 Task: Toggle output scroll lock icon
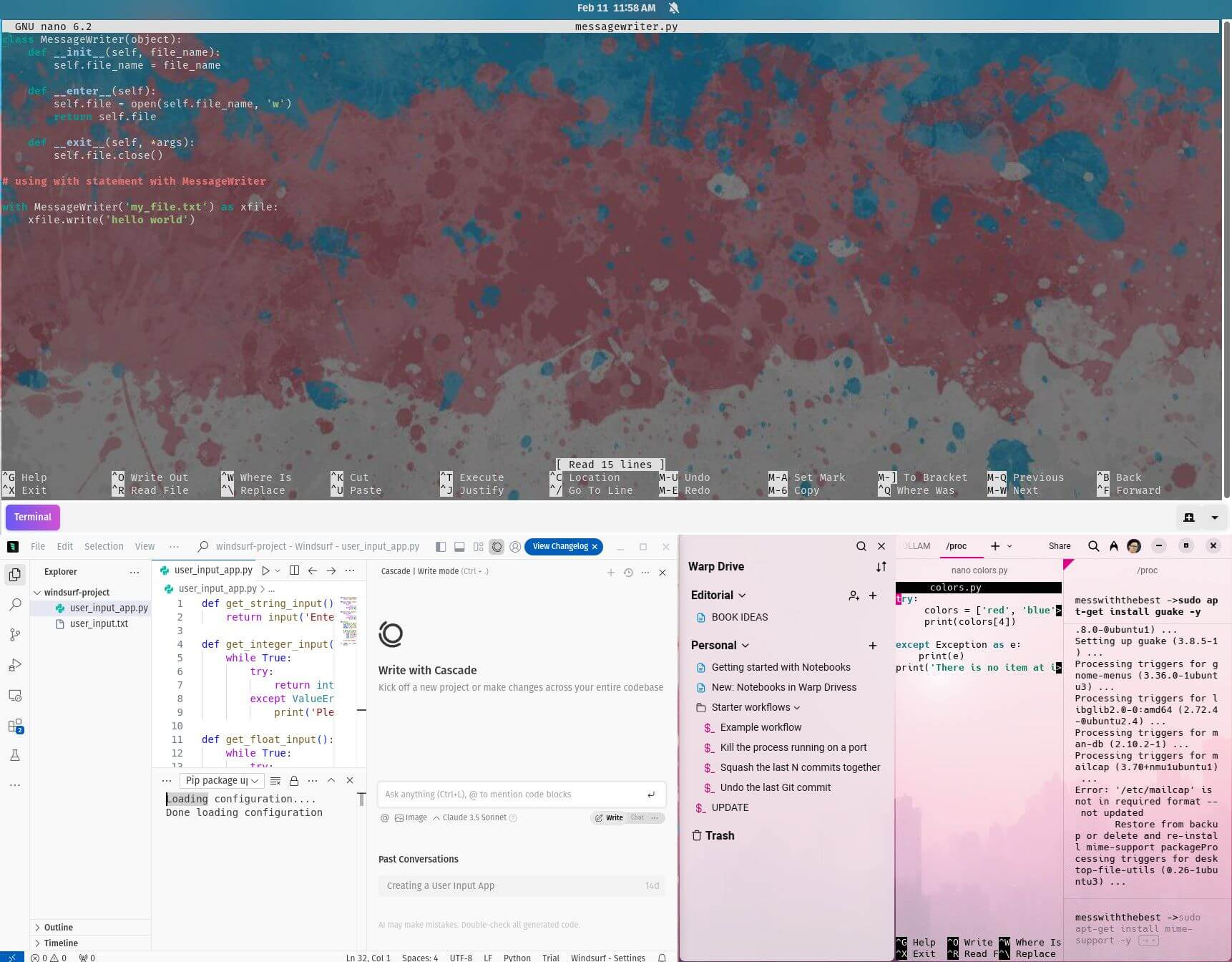click(x=293, y=780)
